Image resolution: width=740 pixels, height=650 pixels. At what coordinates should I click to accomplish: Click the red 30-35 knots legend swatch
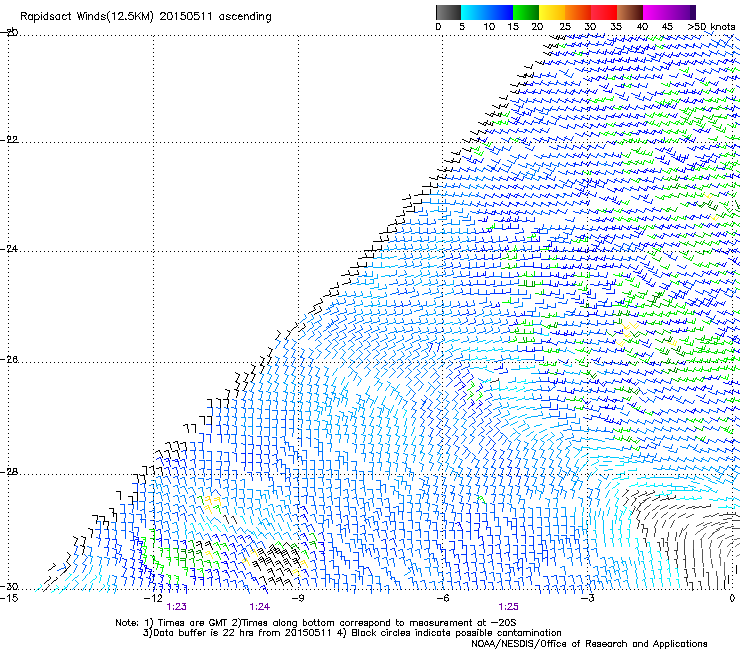[604, 12]
